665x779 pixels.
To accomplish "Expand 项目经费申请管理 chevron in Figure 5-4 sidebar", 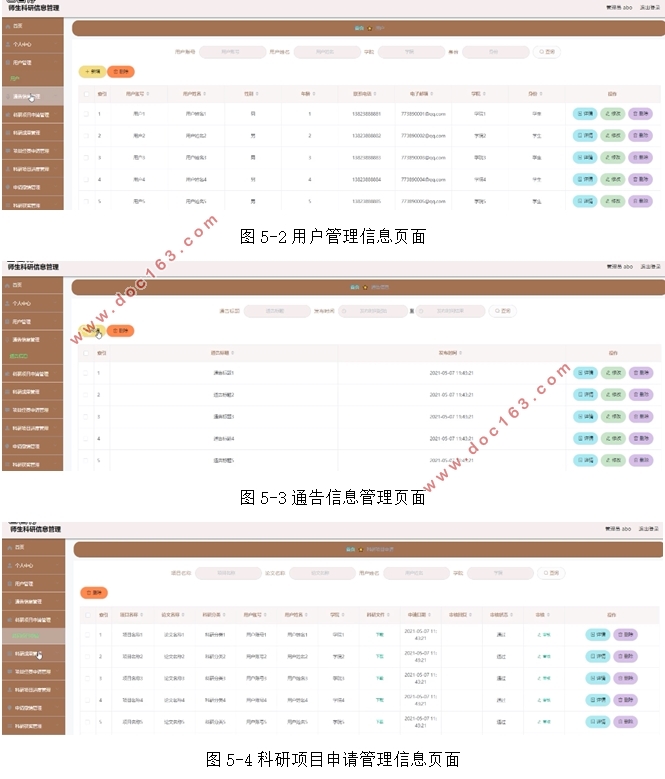I will pos(58,672).
